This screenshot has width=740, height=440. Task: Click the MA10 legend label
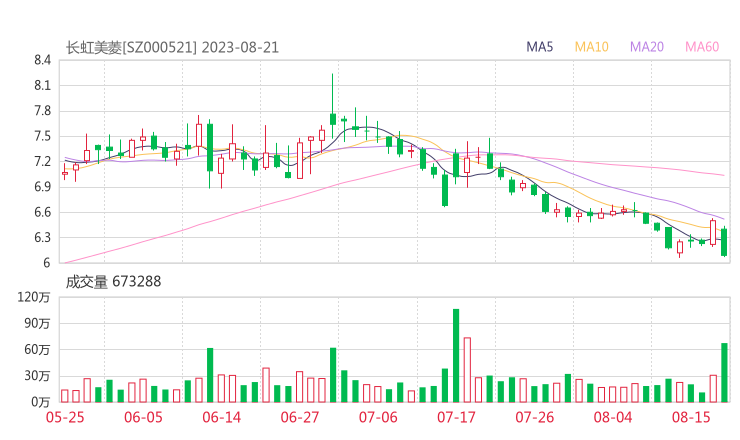click(591, 47)
